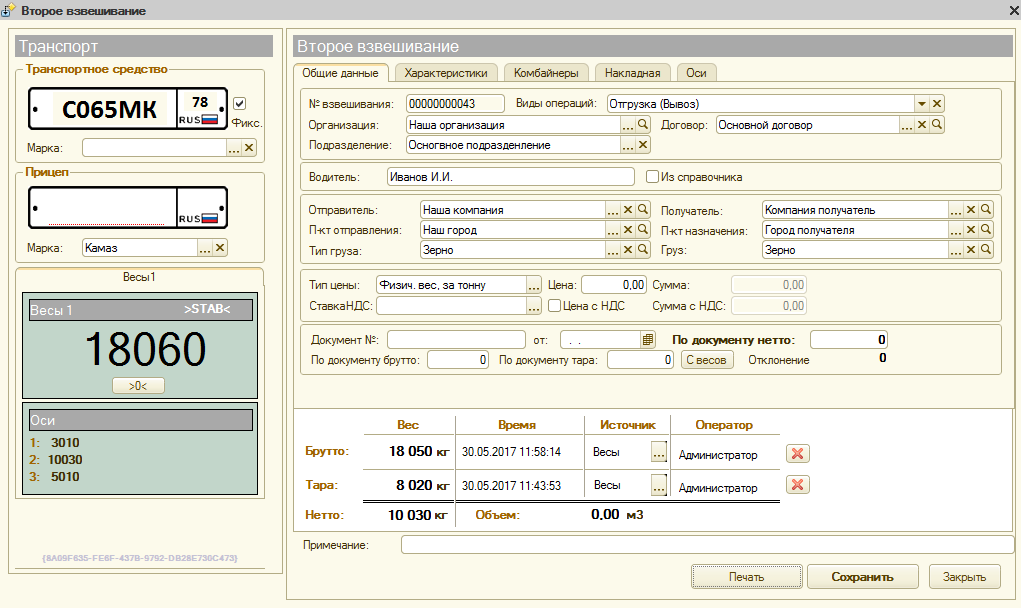Open the Накладная tab

[x=632, y=73]
